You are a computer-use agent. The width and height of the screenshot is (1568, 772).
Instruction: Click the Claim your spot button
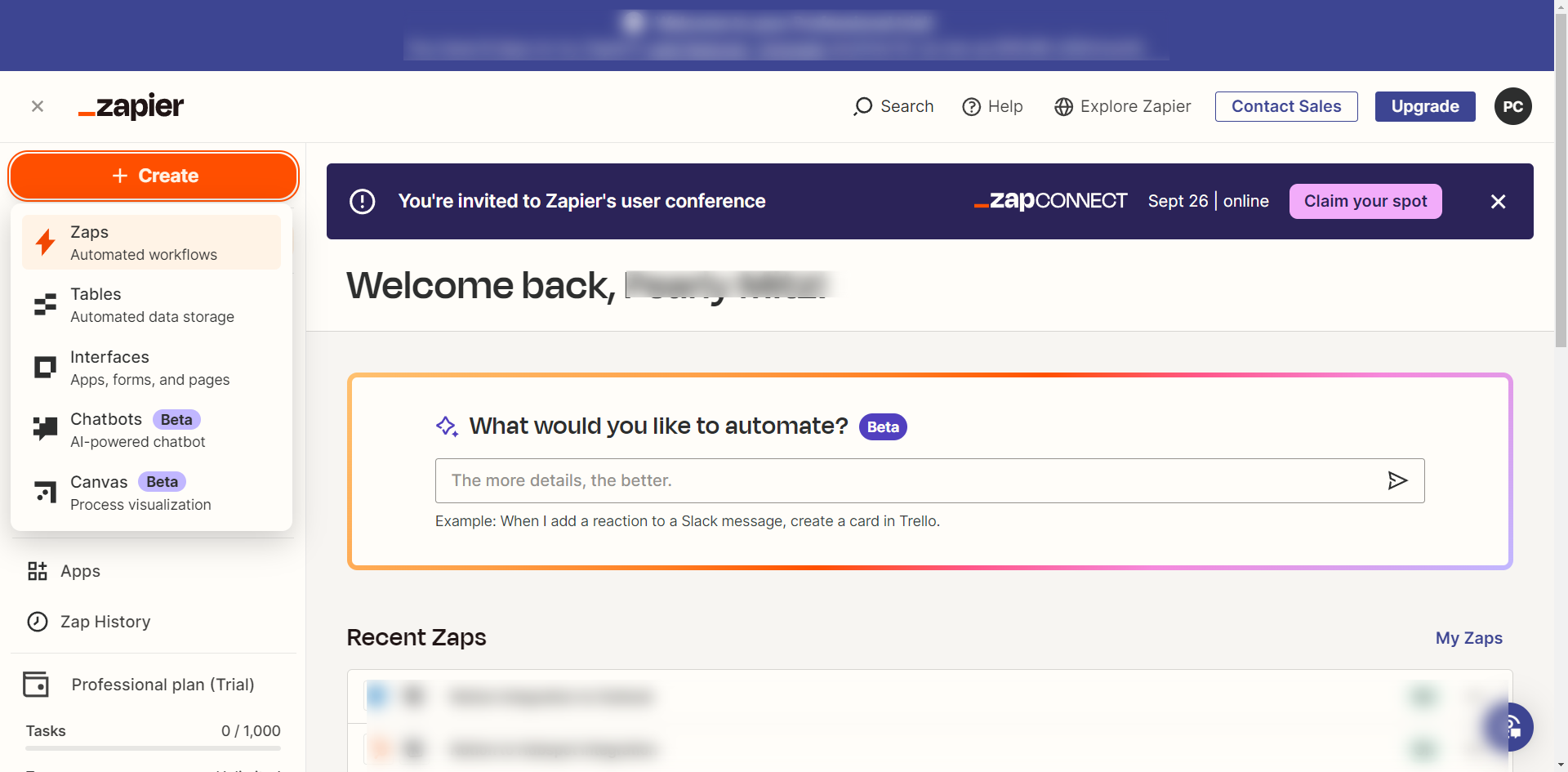pyautogui.click(x=1365, y=202)
